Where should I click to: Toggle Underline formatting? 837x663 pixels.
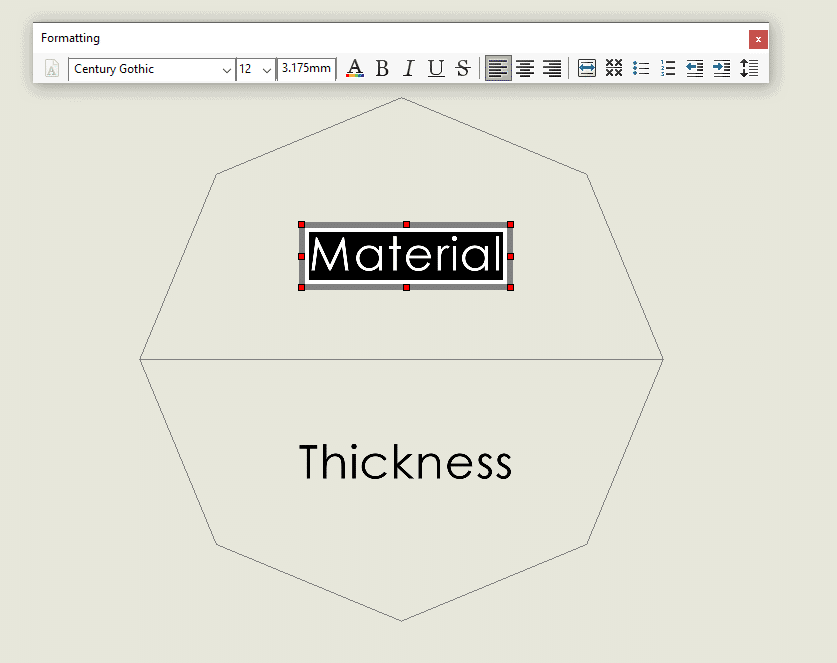click(436, 68)
